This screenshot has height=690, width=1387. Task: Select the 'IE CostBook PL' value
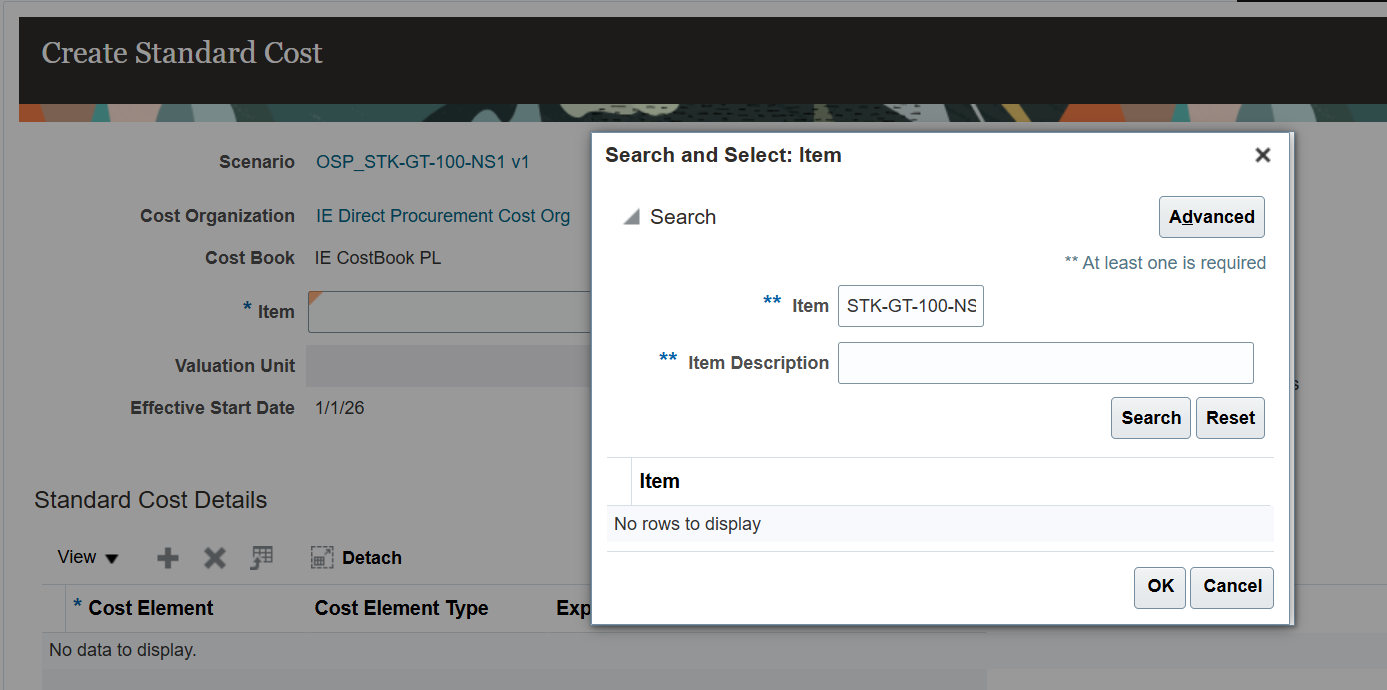point(378,258)
